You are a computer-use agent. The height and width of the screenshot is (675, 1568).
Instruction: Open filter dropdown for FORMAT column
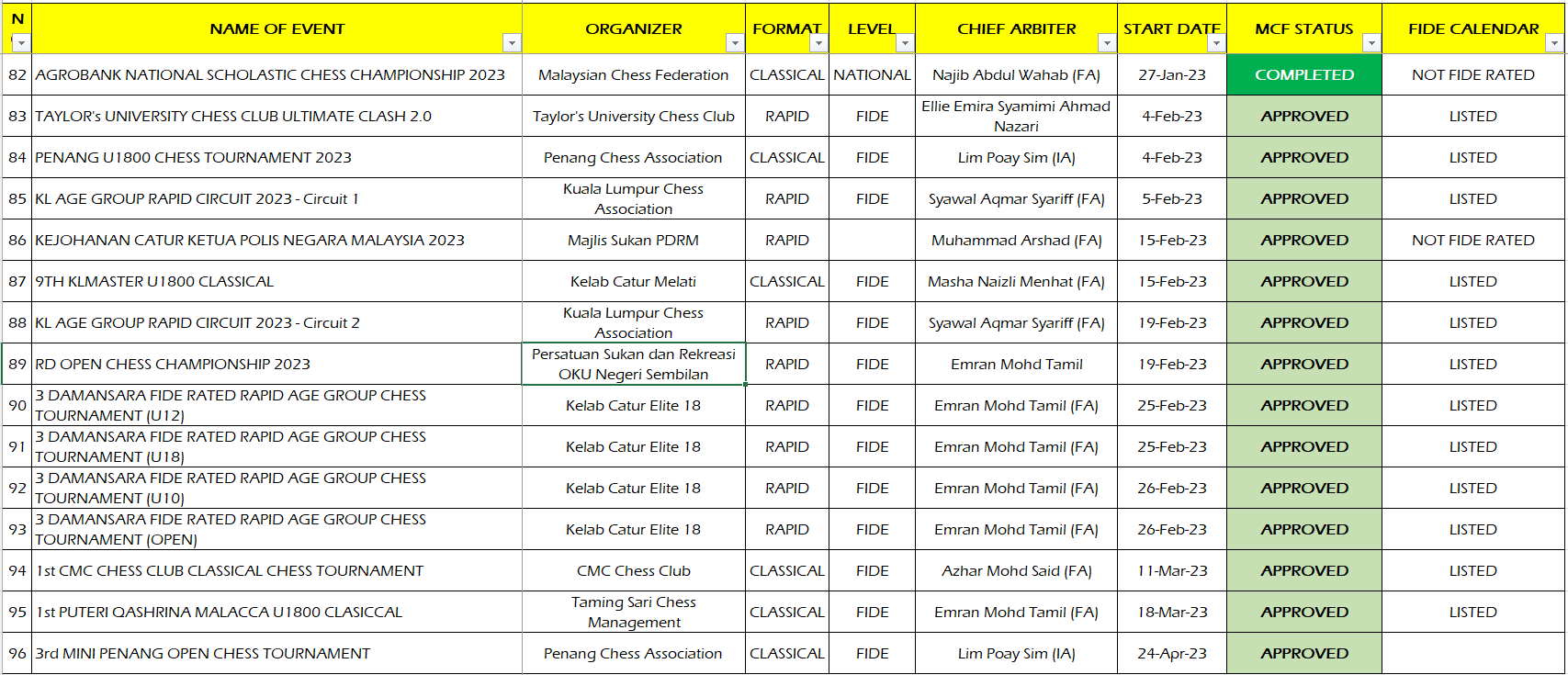(x=818, y=43)
